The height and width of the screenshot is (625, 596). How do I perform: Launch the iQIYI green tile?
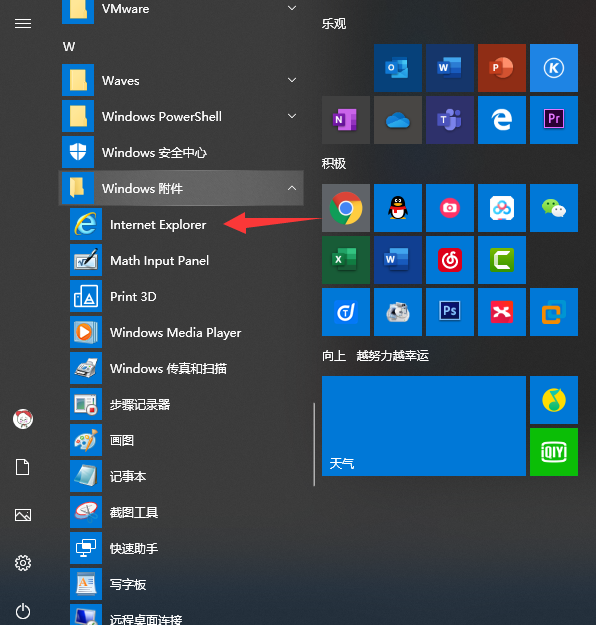(554, 452)
